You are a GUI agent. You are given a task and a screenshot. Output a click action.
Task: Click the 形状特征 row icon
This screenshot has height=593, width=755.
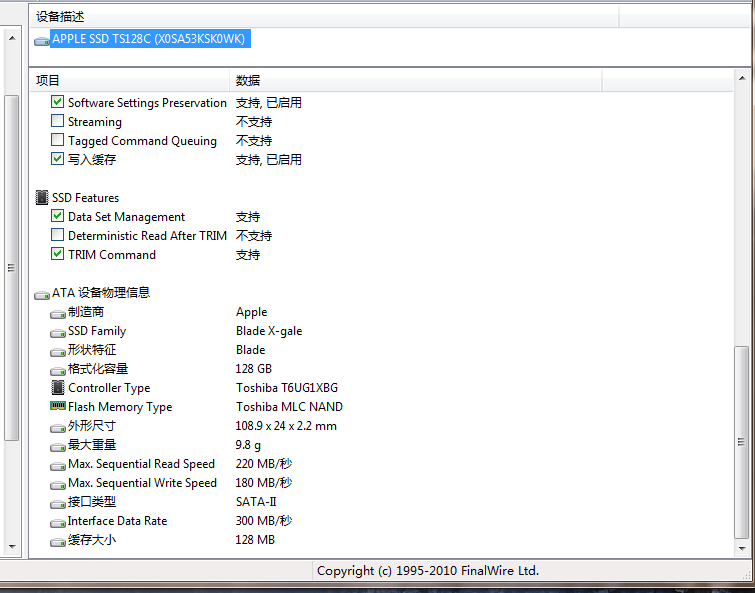58,352
